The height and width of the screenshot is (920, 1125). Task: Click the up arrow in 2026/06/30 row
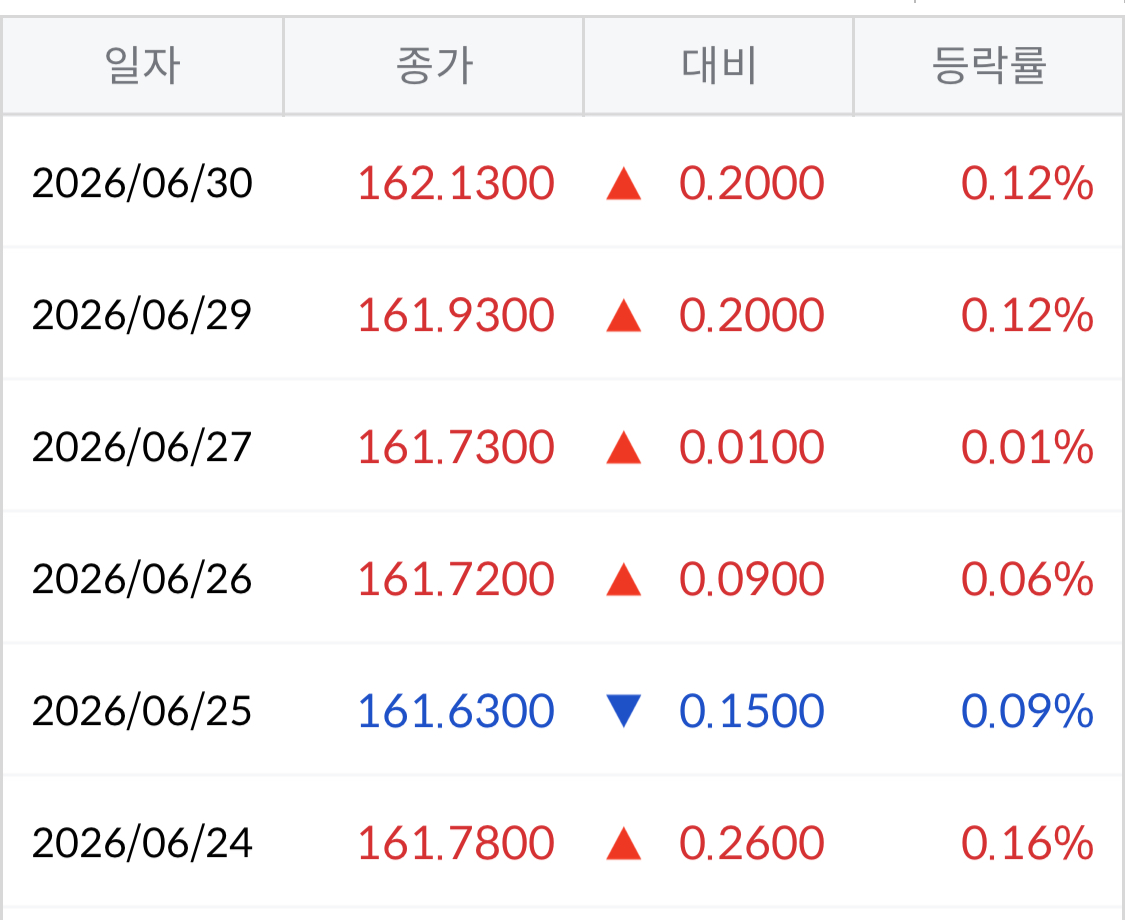(x=623, y=183)
